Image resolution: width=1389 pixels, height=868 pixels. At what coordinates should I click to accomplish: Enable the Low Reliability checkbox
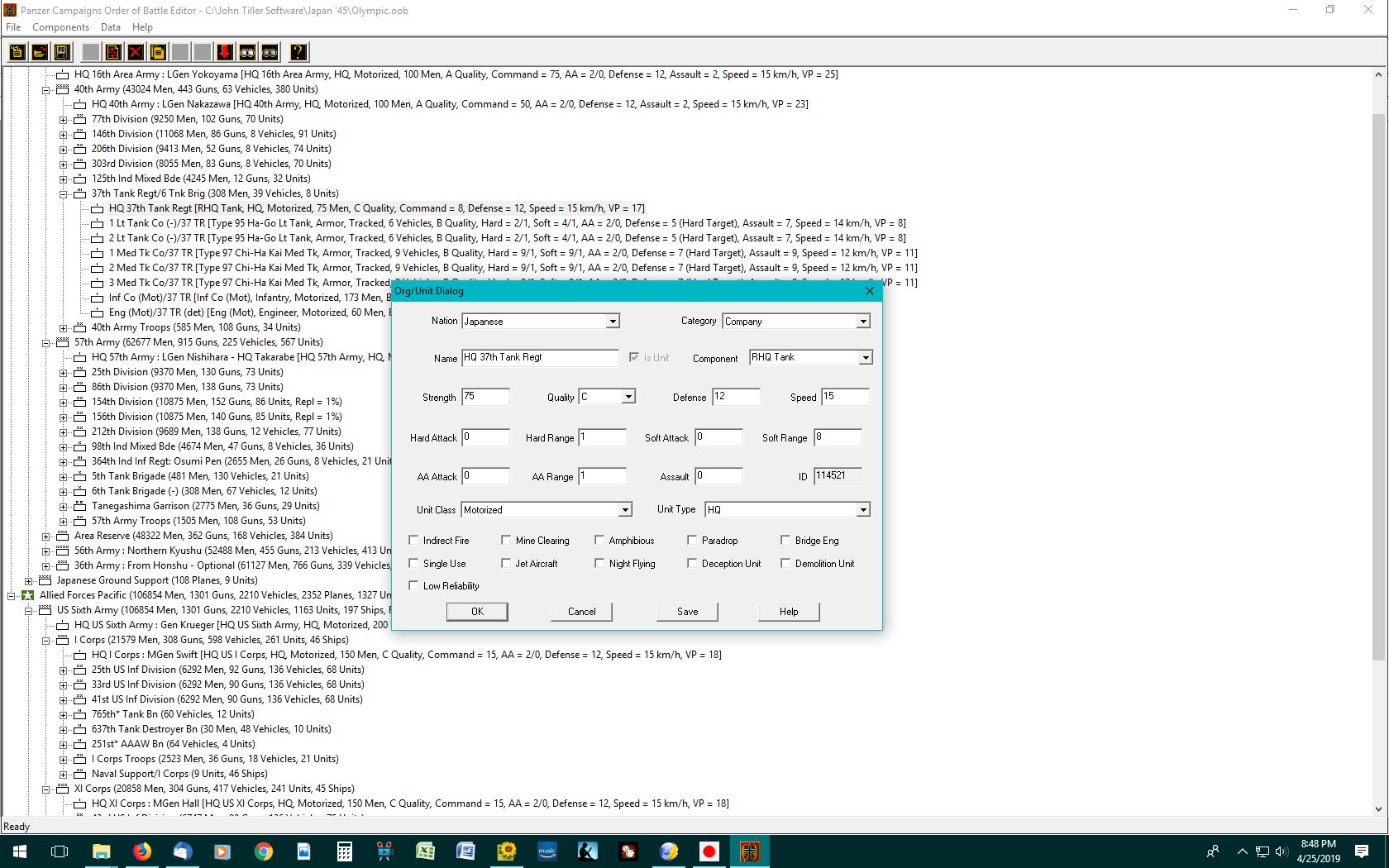[414, 585]
